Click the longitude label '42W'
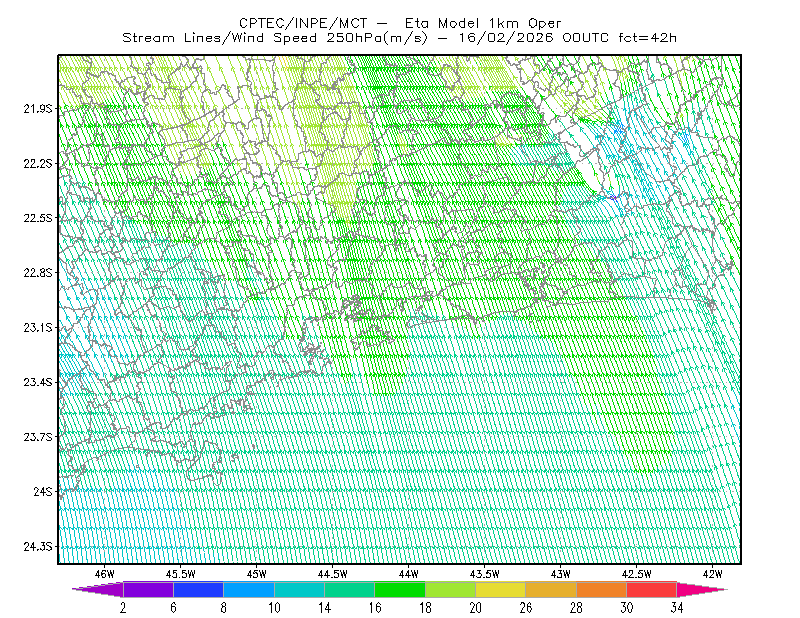Viewport: 800px width, 618px height. click(713, 574)
